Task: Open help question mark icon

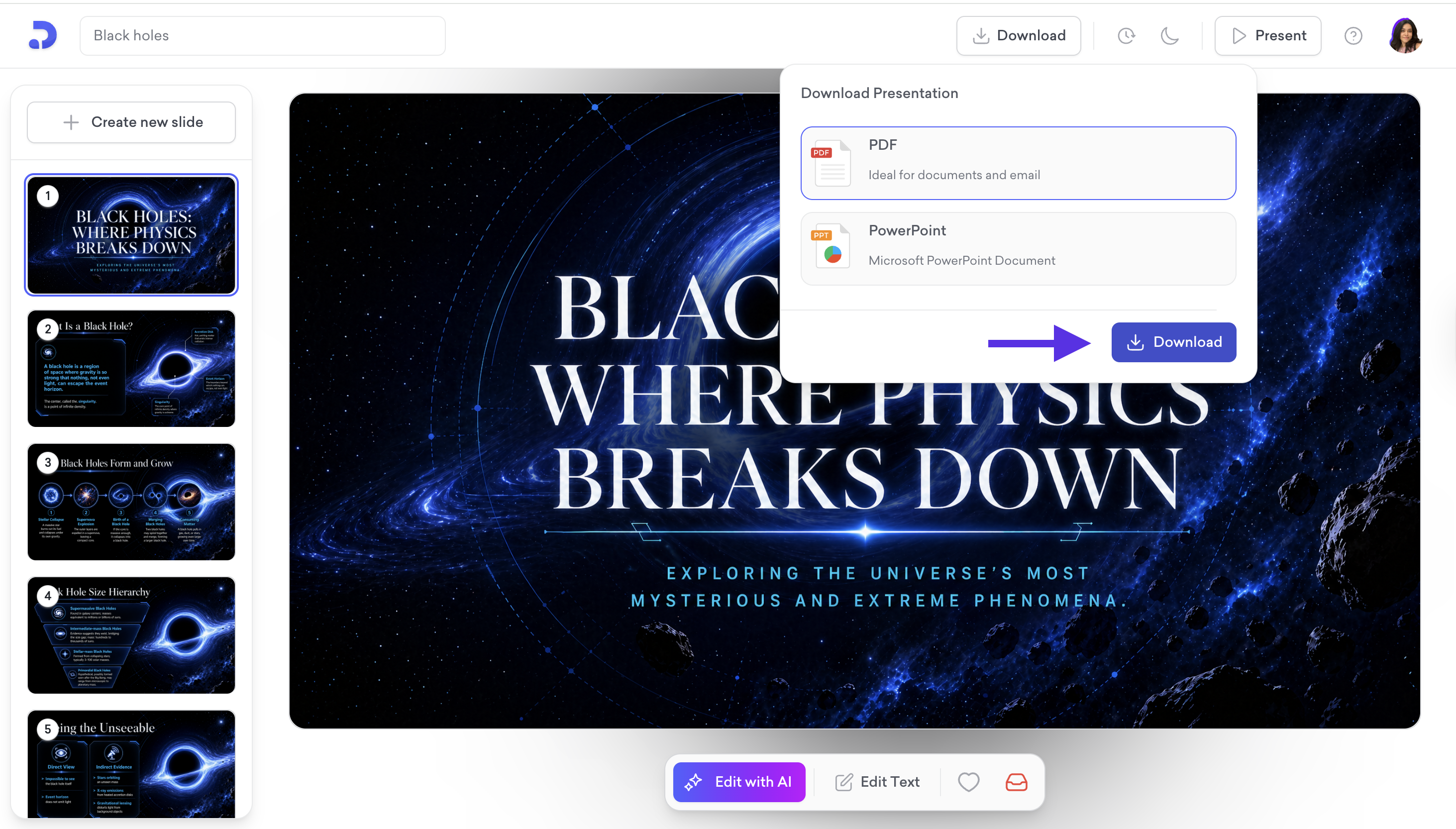Action: pos(1352,36)
